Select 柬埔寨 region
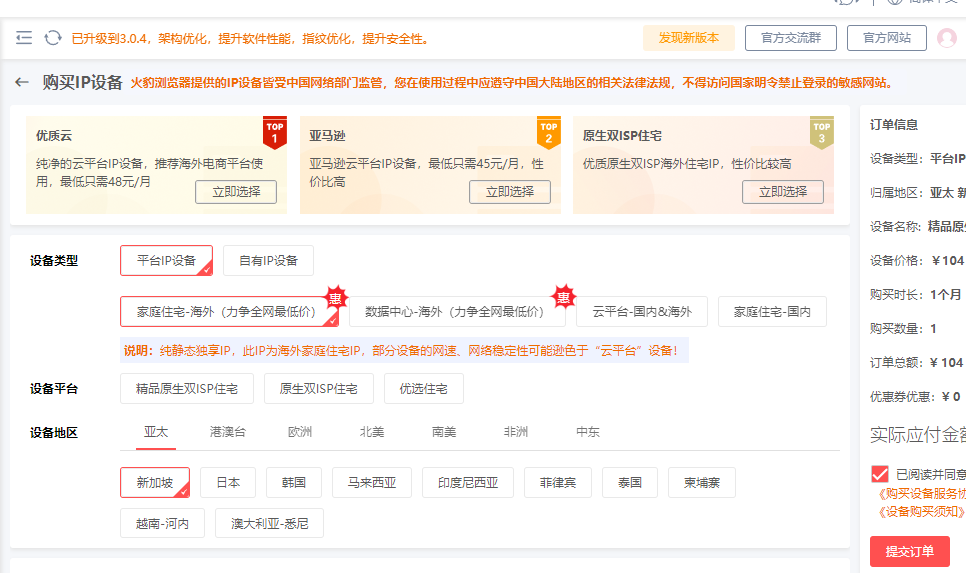Image resolution: width=966 pixels, height=573 pixels. (702, 482)
